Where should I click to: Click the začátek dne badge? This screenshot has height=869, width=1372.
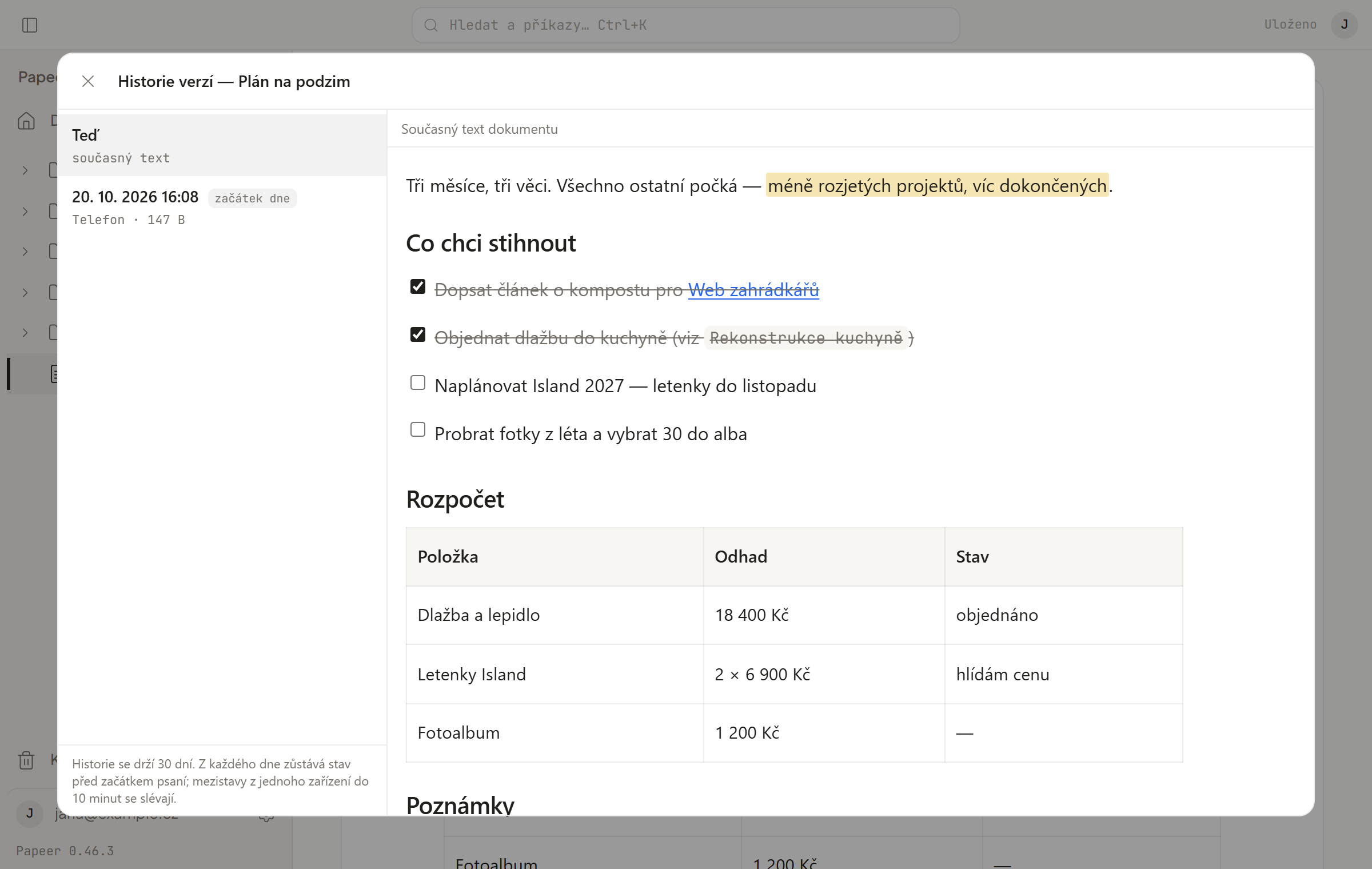252,198
